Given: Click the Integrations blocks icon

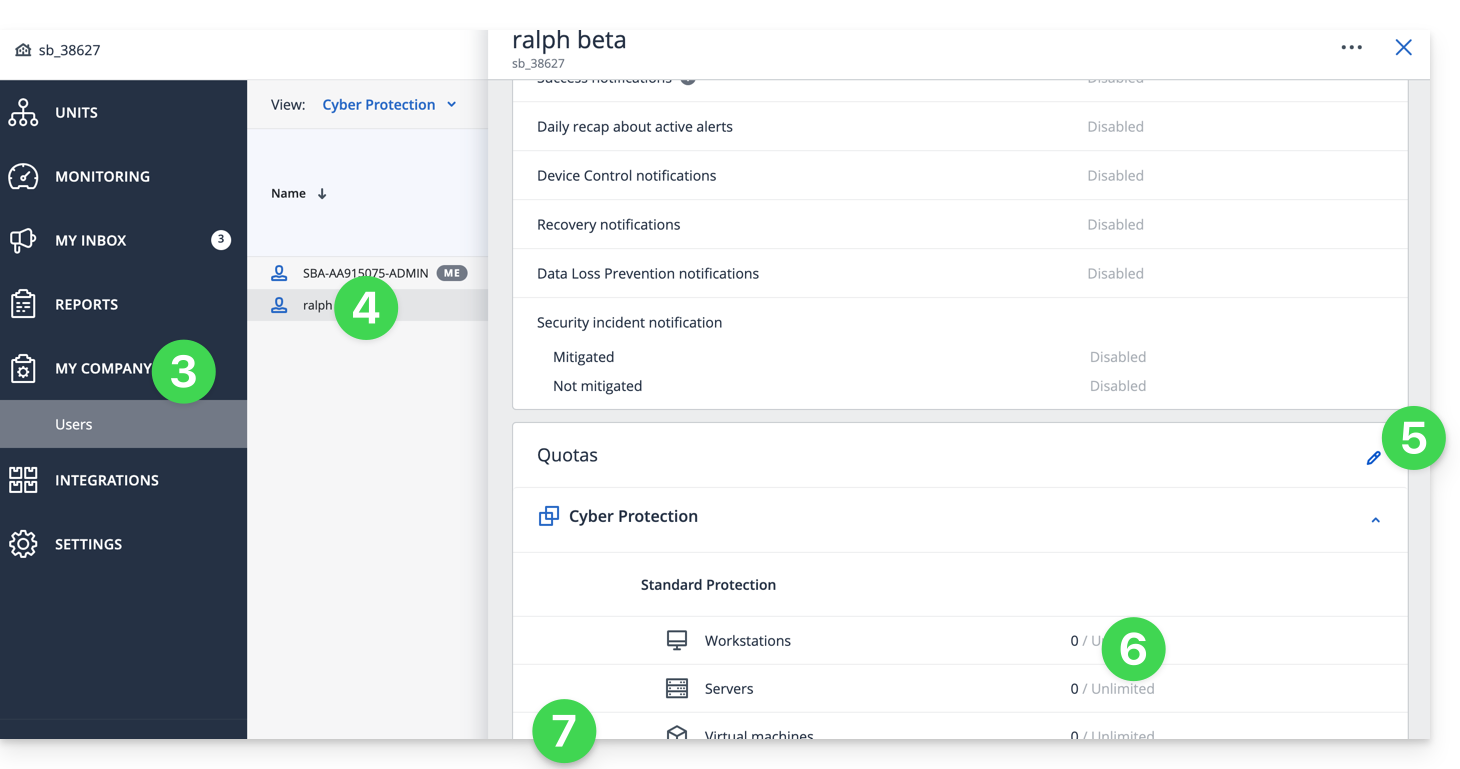Looking at the screenshot, I should (23, 480).
